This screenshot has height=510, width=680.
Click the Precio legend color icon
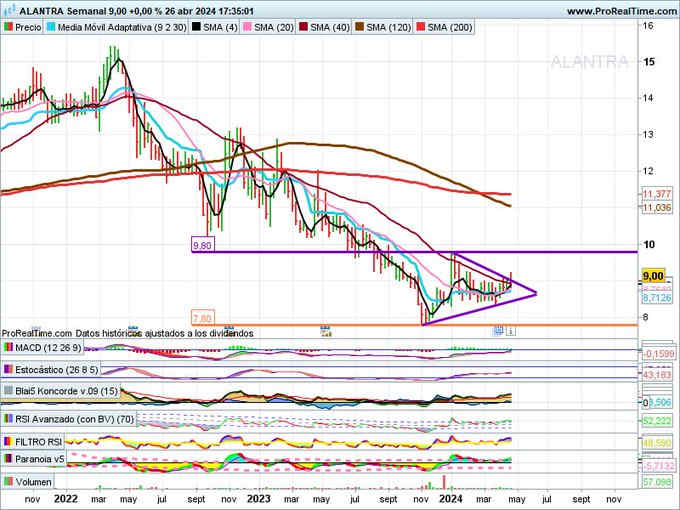[x=8, y=27]
